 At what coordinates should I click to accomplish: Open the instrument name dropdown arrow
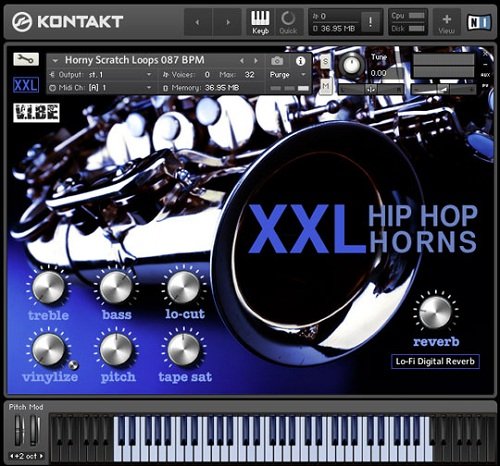point(55,61)
